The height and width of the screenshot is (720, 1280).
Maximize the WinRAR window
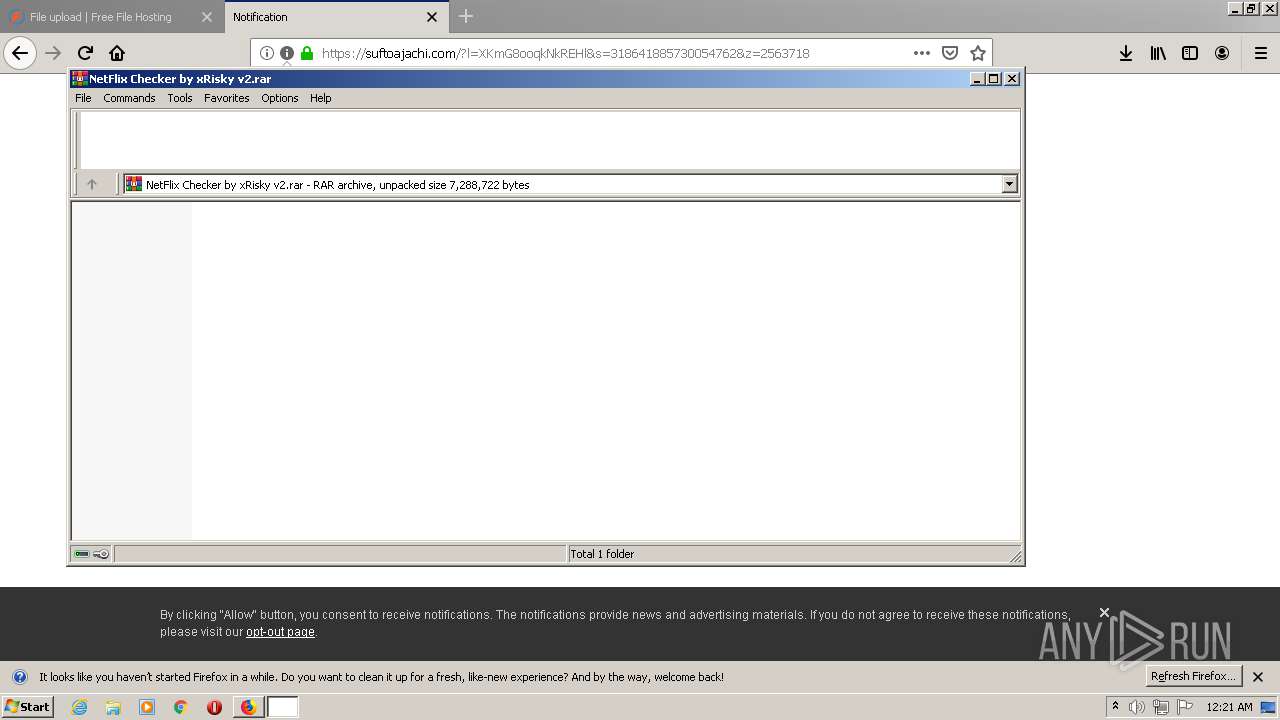(994, 79)
